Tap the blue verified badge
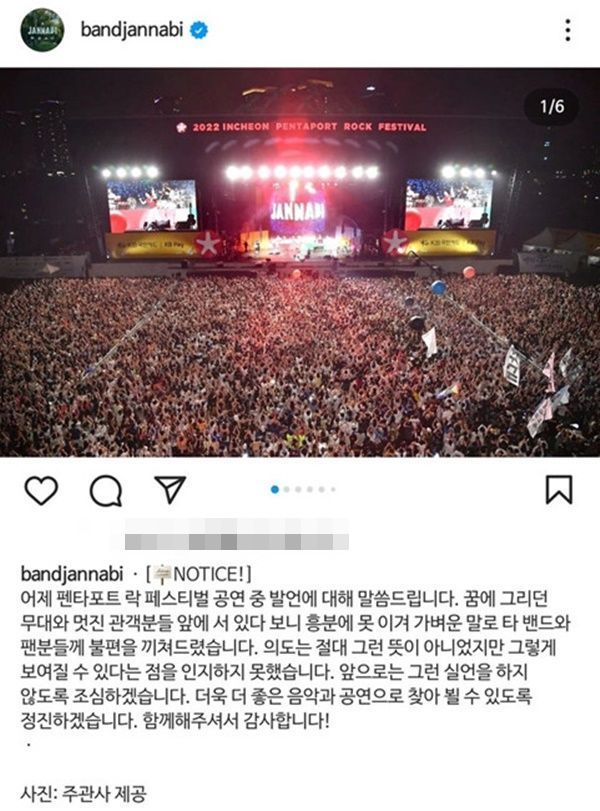 (x=199, y=30)
